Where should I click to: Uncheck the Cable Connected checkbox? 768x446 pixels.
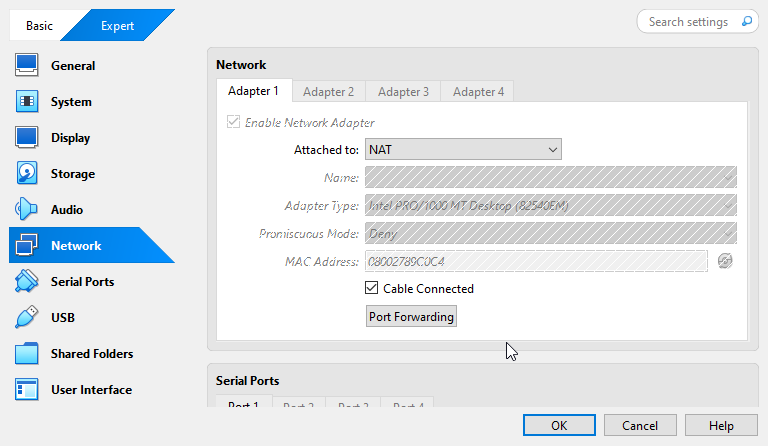pos(371,288)
